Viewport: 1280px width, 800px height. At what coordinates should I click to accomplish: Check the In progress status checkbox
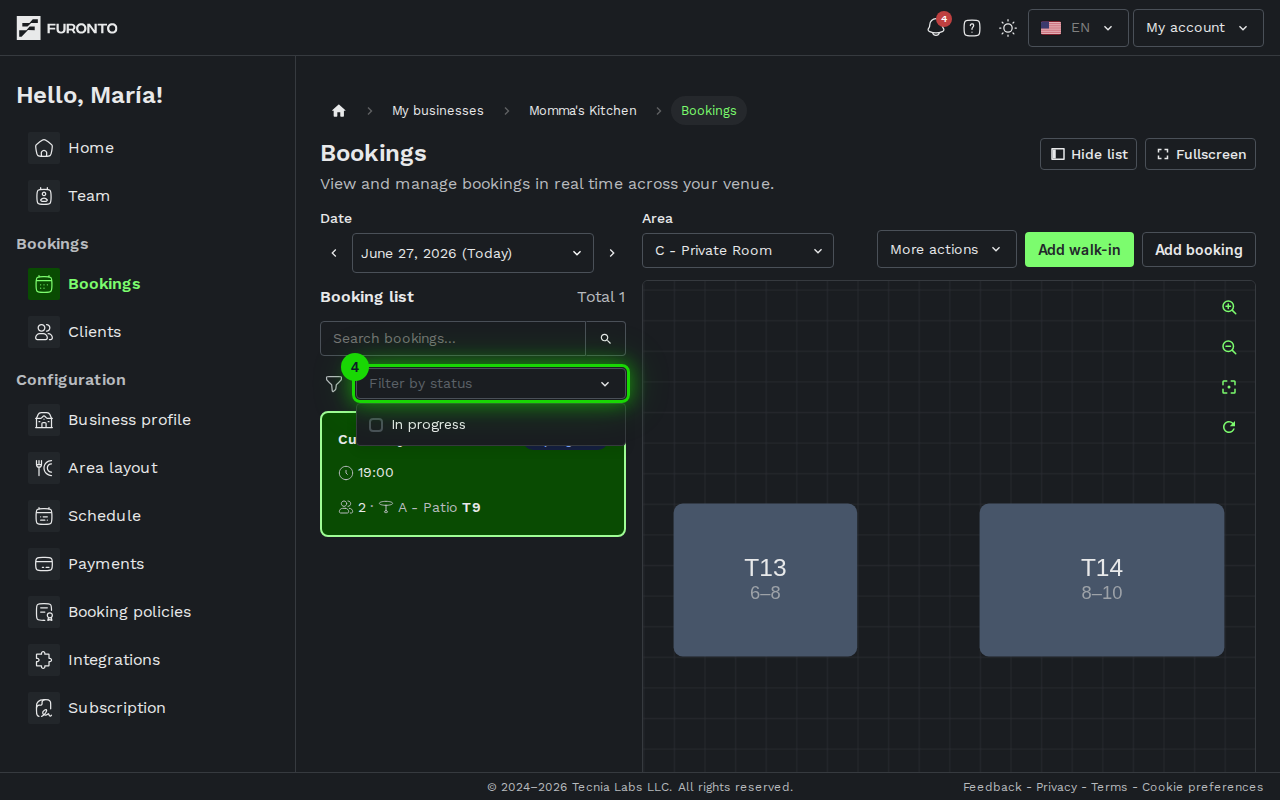point(376,425)
